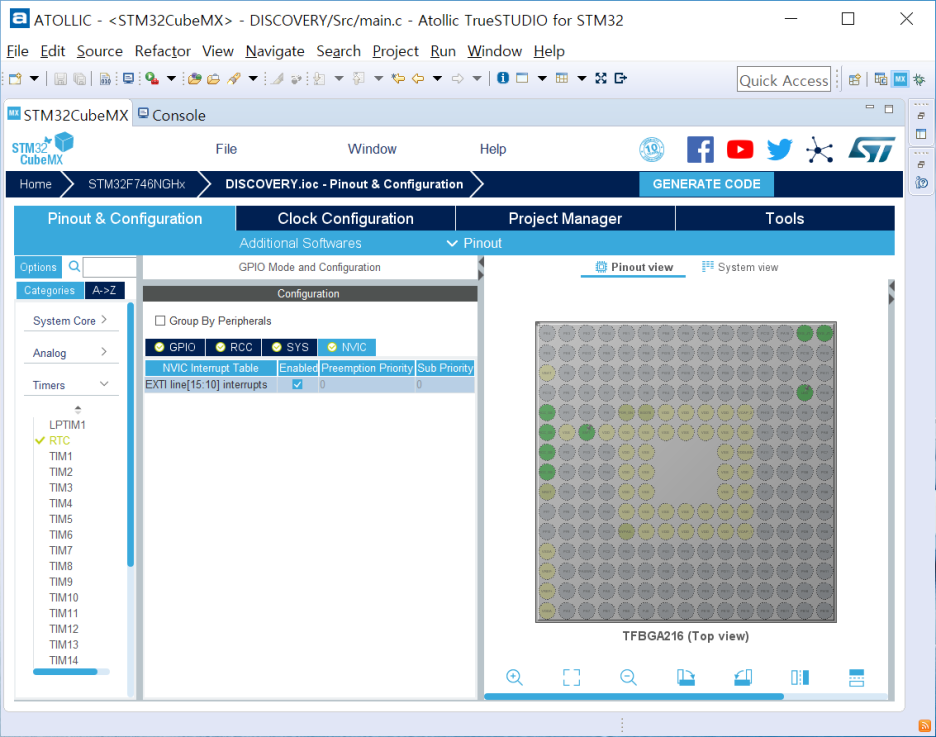Open the Tools tab

click(x=784, y=218)
